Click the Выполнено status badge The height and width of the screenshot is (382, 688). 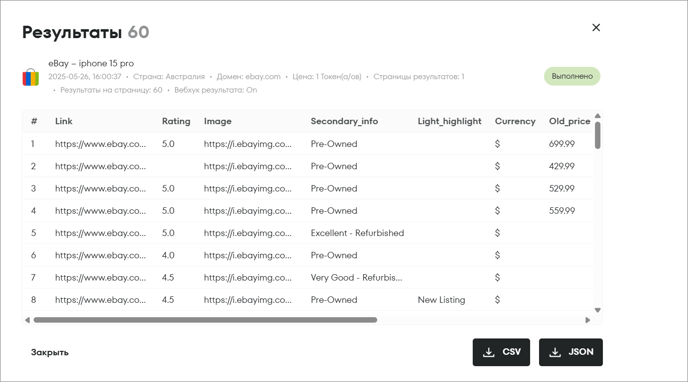(572, 76)
